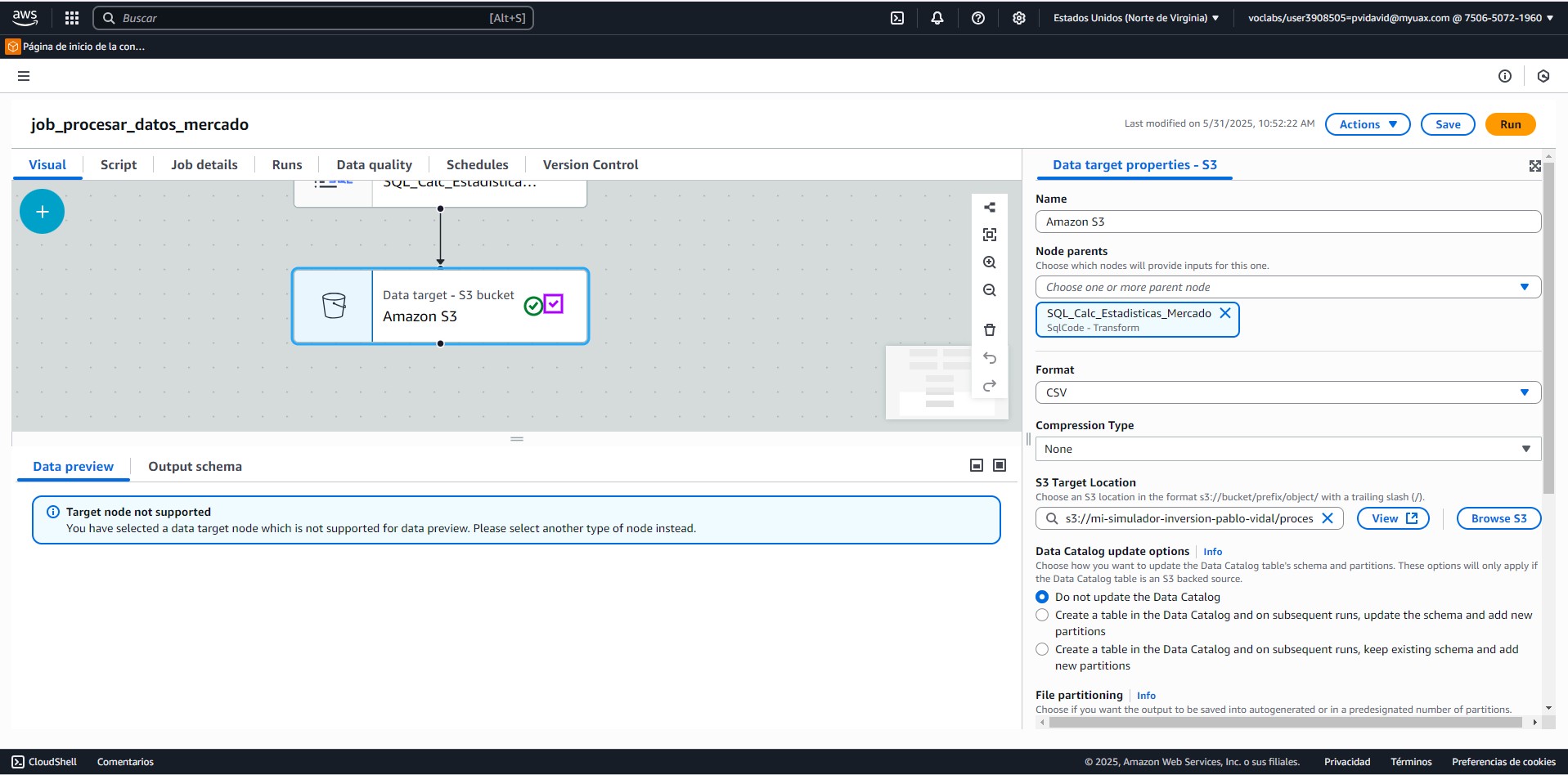
Task: Switch to the Visual tab
Action: [x=47, y=164]
